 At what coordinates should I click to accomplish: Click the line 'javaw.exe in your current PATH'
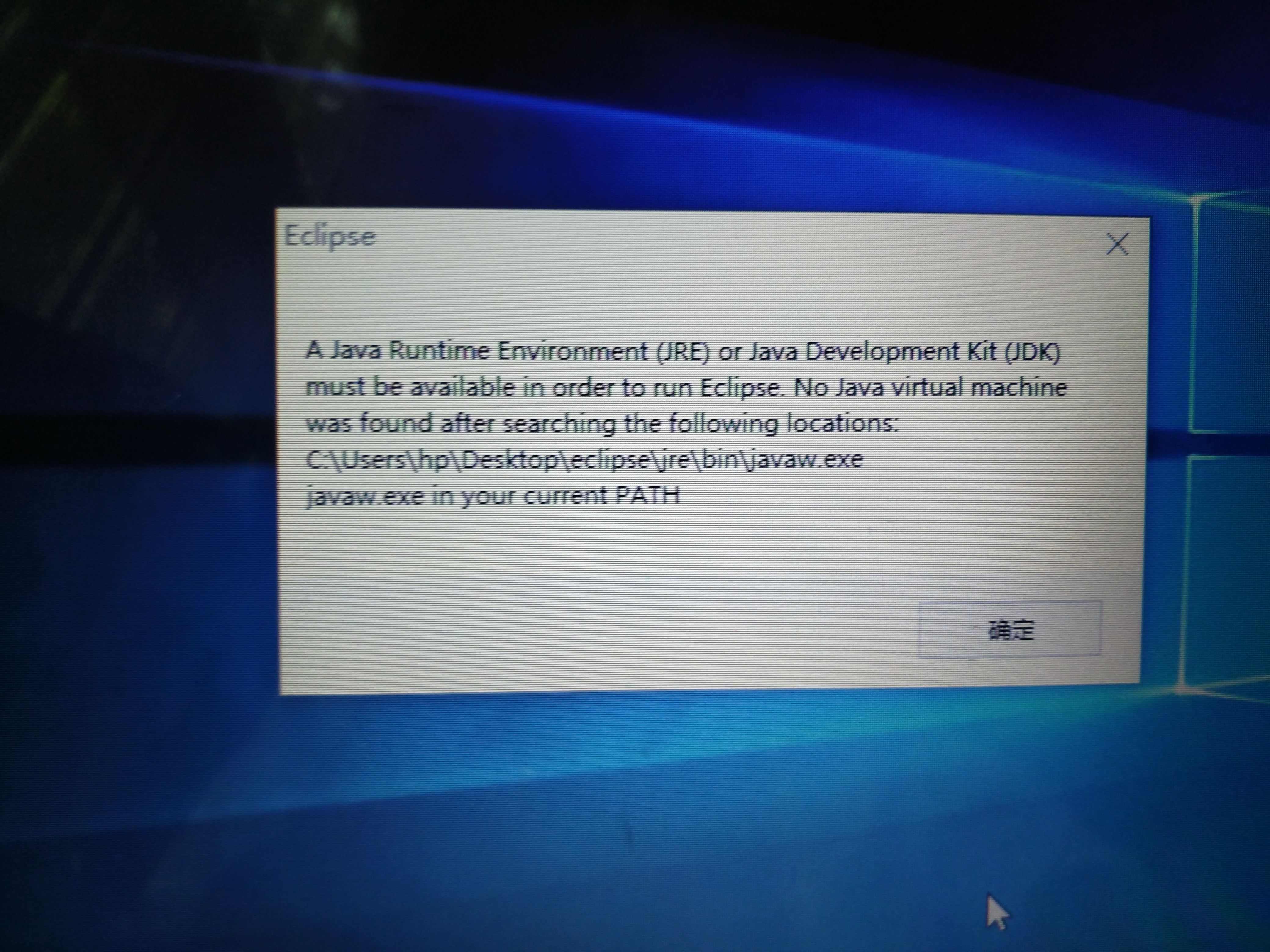coord(493,496)
